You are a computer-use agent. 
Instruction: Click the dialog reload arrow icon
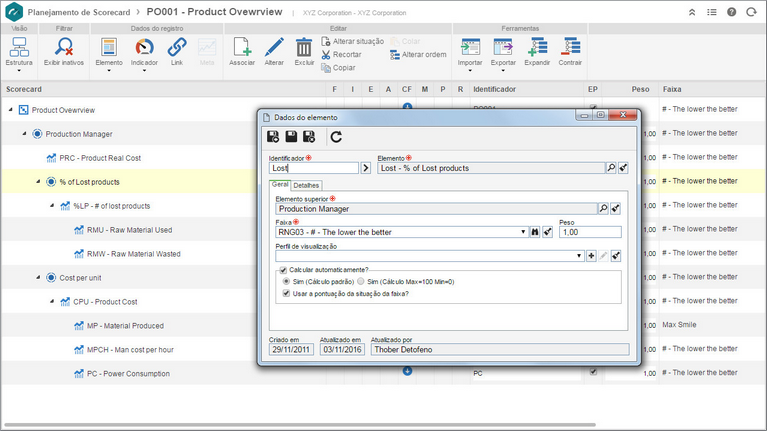coord(336,137)
